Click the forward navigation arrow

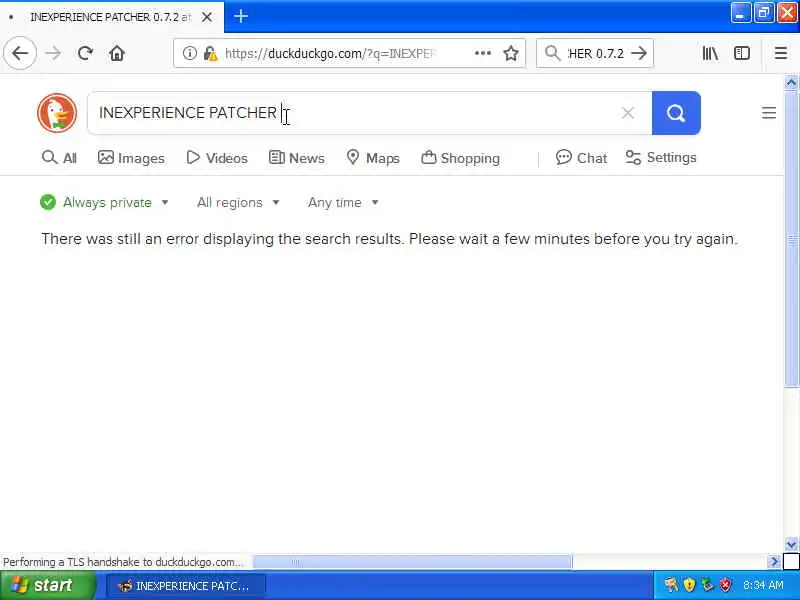click(x=53, y=53)
